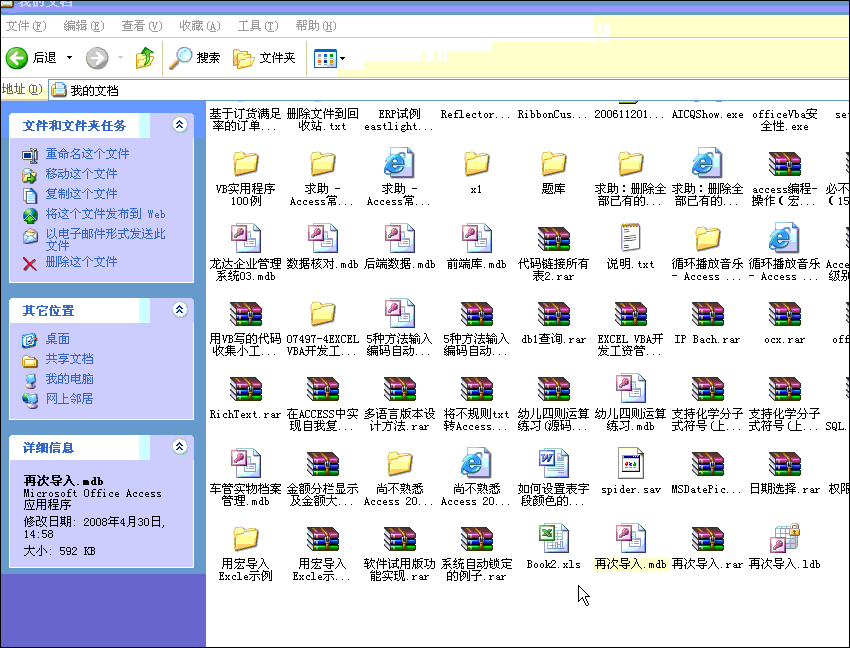Image resolution: width=850 pixels, height=648 pixels.
Task: Select the 车管实物档案管理.mdb icon
Action: [246, 463]
